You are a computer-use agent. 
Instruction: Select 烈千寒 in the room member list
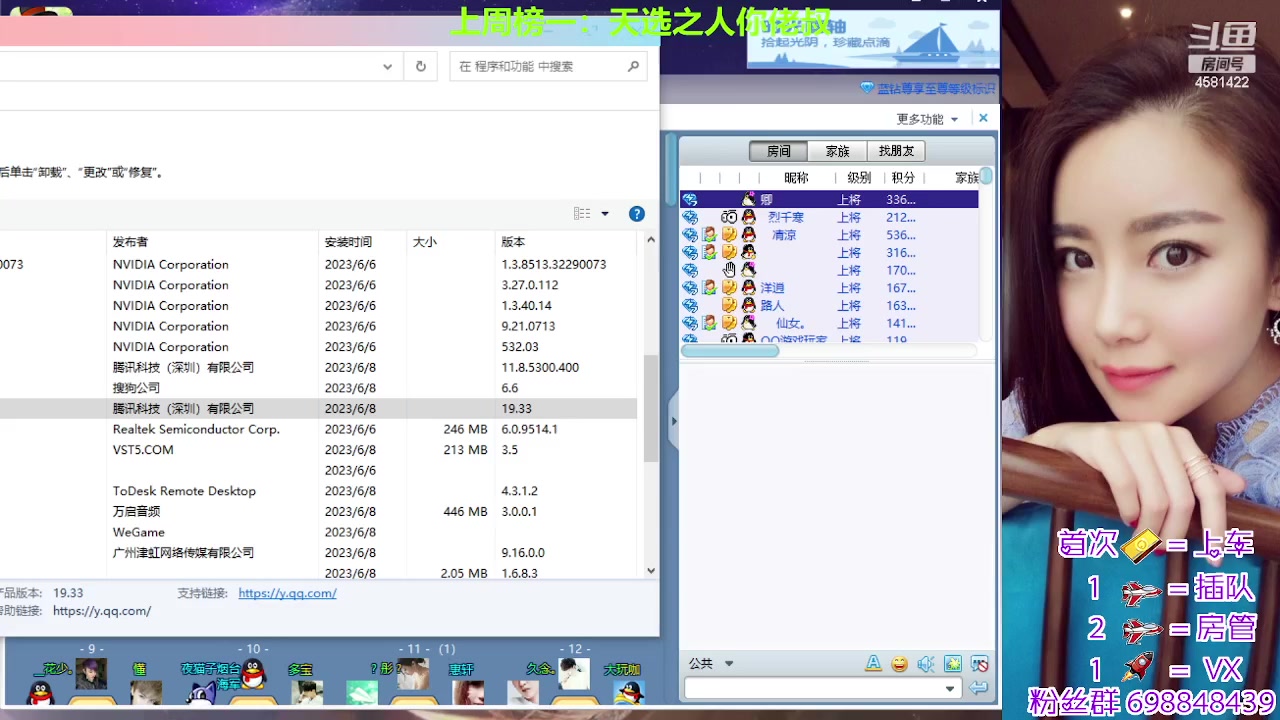787,217
